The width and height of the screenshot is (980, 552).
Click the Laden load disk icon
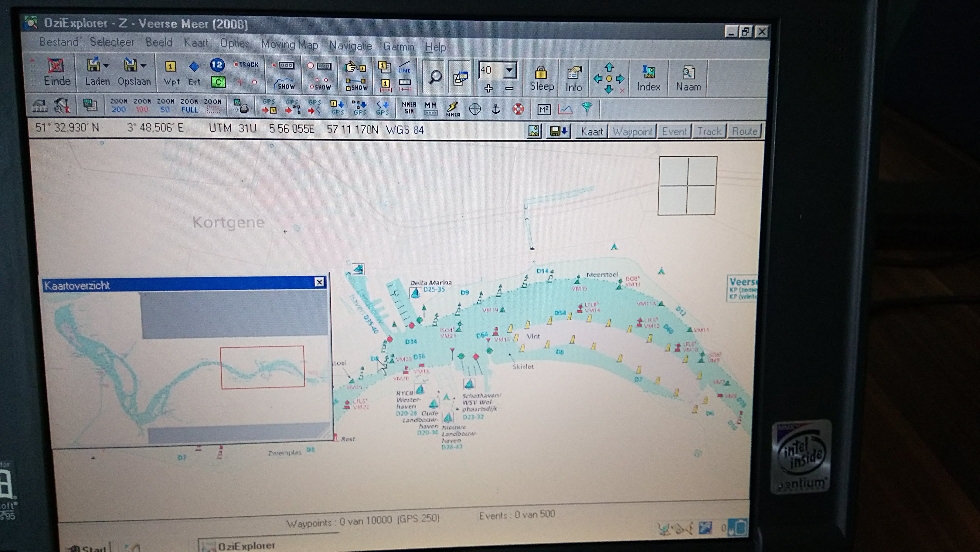pos(93,64)
